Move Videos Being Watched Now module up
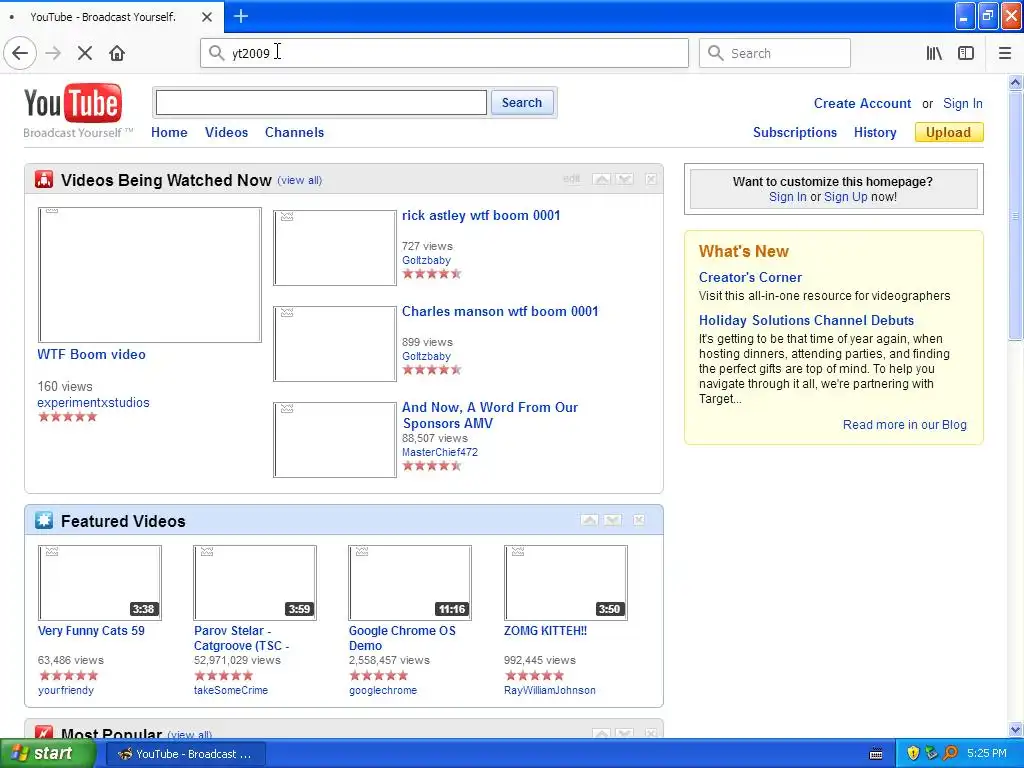Viewport: 1024px width, 768px height. [x=601, y=179]
